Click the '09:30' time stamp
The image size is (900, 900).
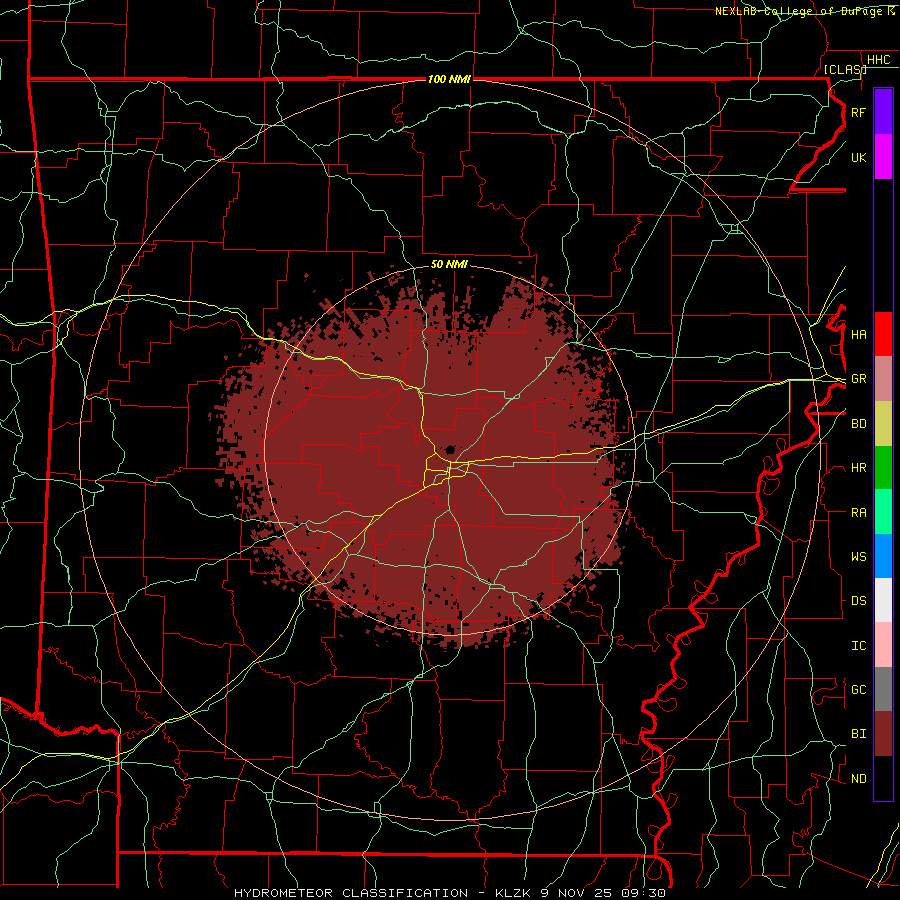(643, 893)
